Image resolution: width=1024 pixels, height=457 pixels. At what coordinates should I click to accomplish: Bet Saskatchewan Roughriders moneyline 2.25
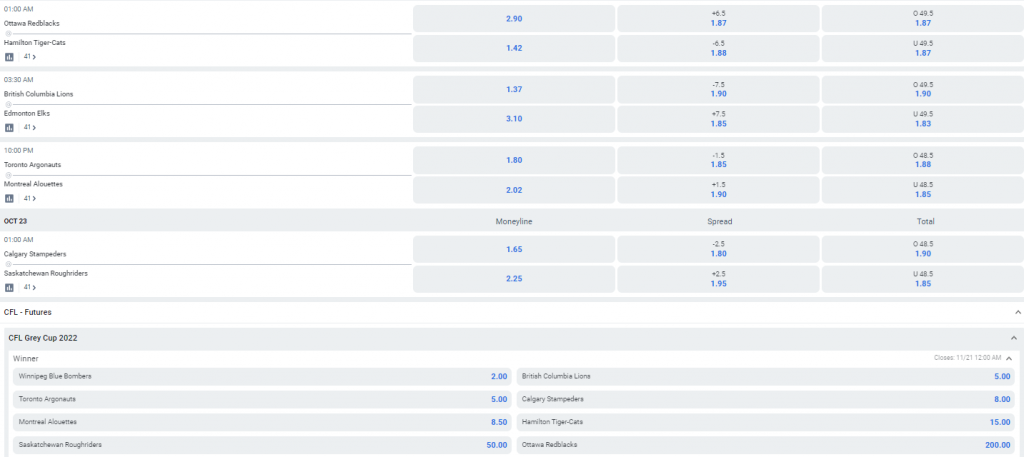pyautogui.click(x=514, y=279)
